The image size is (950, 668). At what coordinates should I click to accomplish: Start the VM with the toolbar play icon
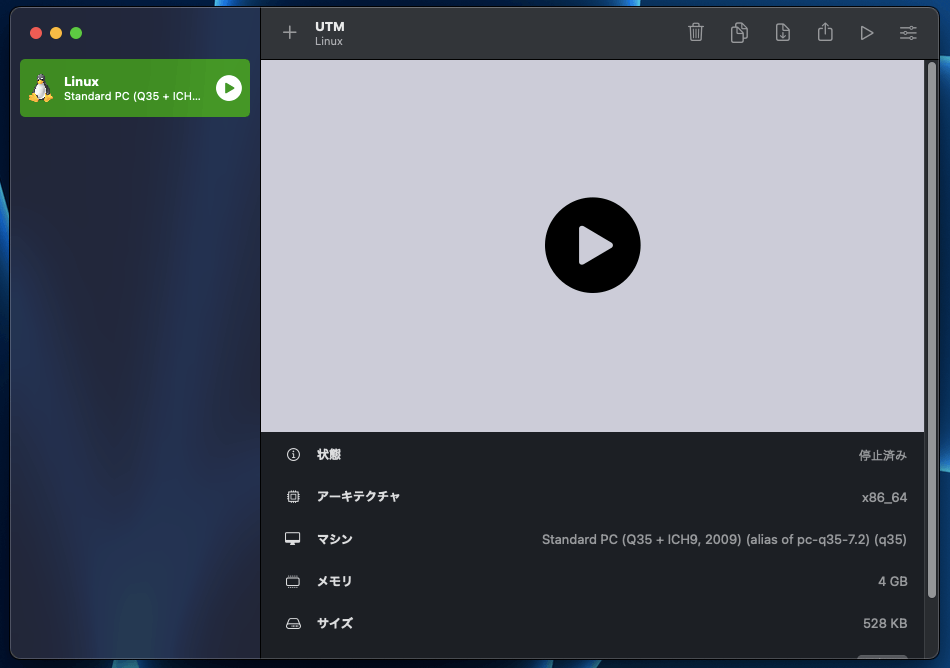coord(867,33)
